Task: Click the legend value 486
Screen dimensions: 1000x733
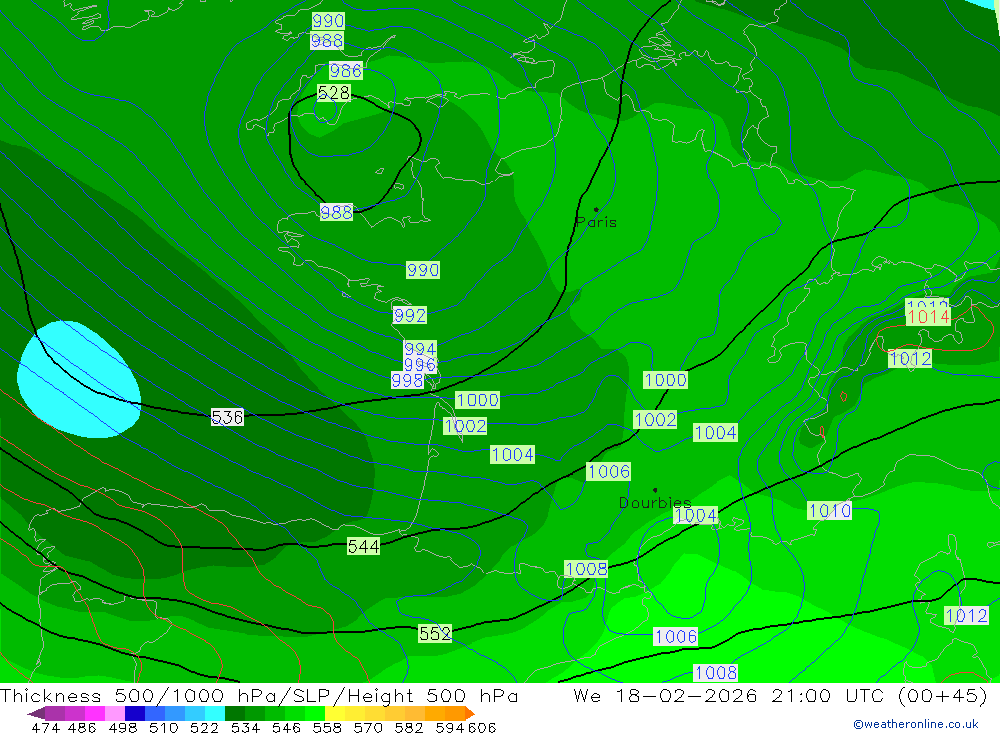Action: [82, 727]
